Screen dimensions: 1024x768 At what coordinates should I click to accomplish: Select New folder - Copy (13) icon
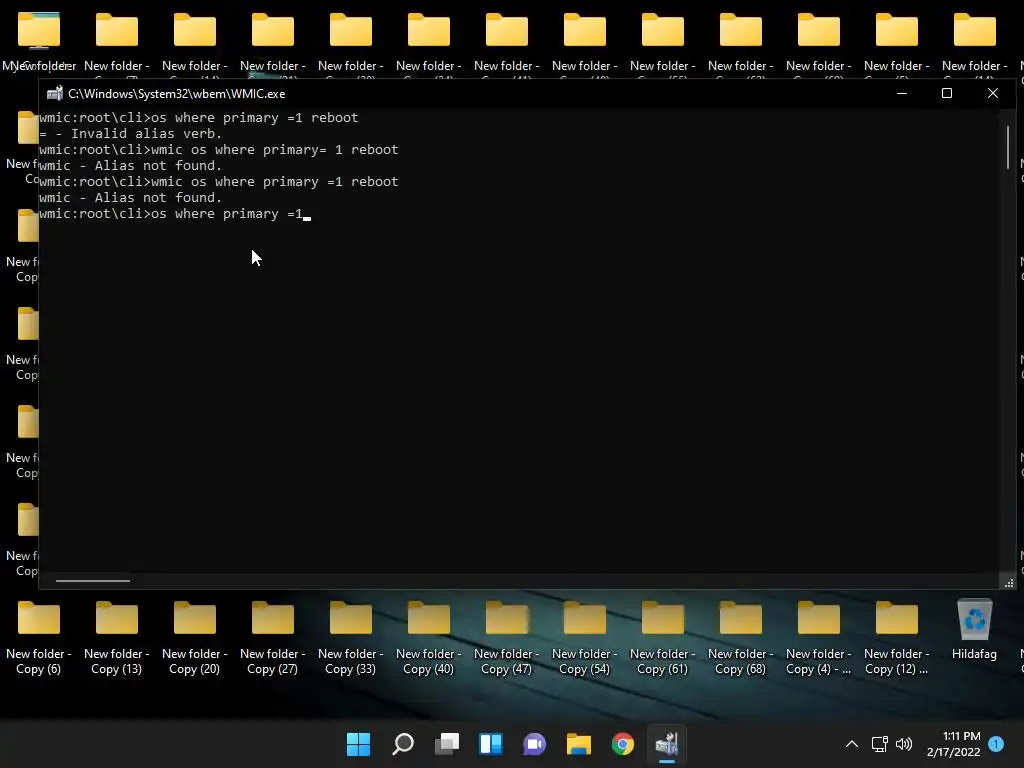tap(116, 637)
